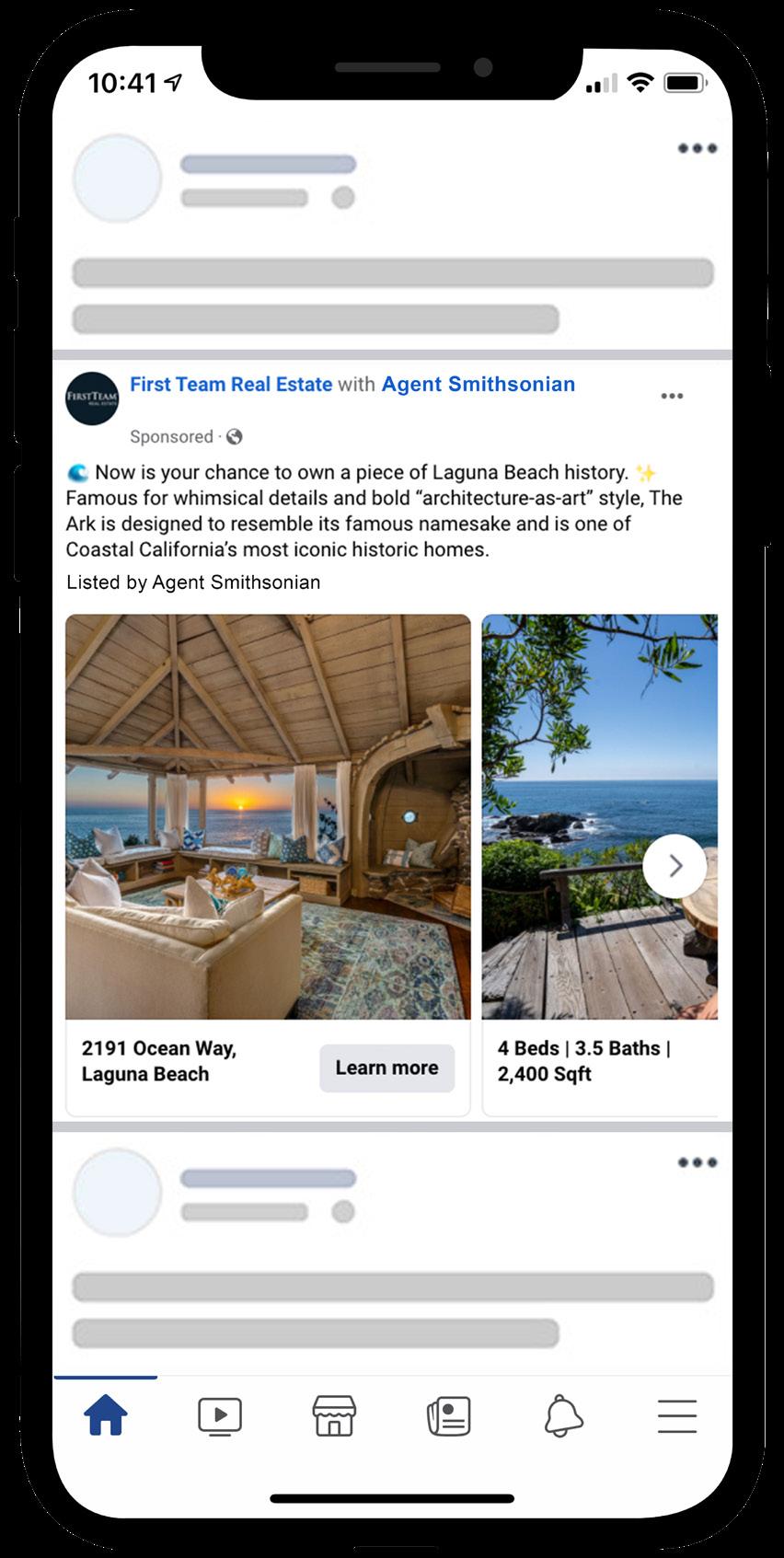
Task: Open the News tab icon
Action: click(449, 1416)
